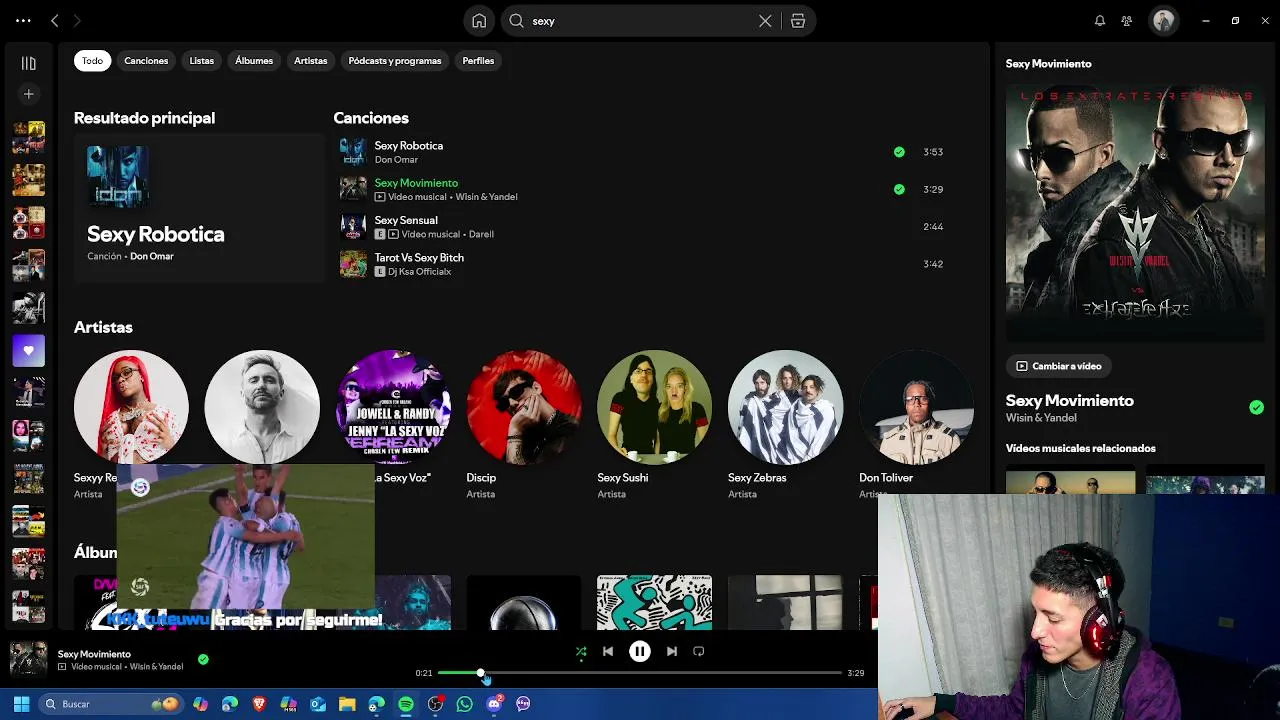Open Wisin & Yandel in right panel

click(1041, 418)
